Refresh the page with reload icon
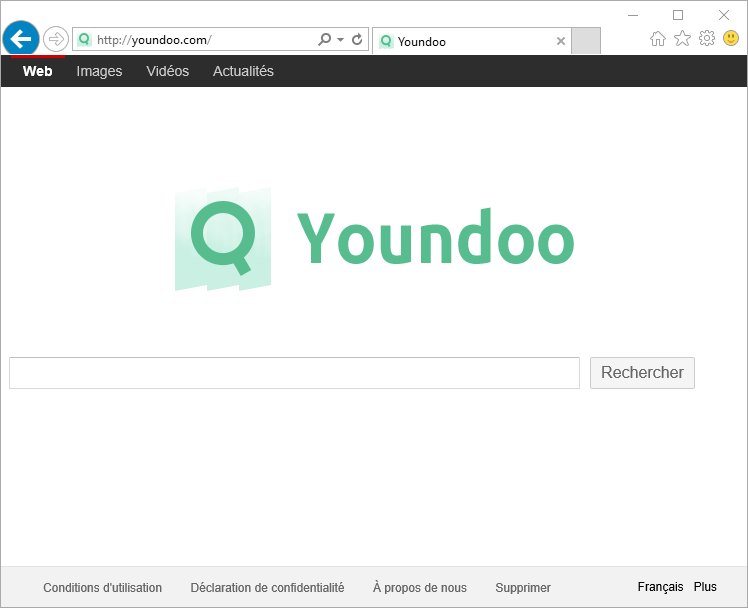Image resolution: width=748 pixels, height=608 pixels. [357, 39]
